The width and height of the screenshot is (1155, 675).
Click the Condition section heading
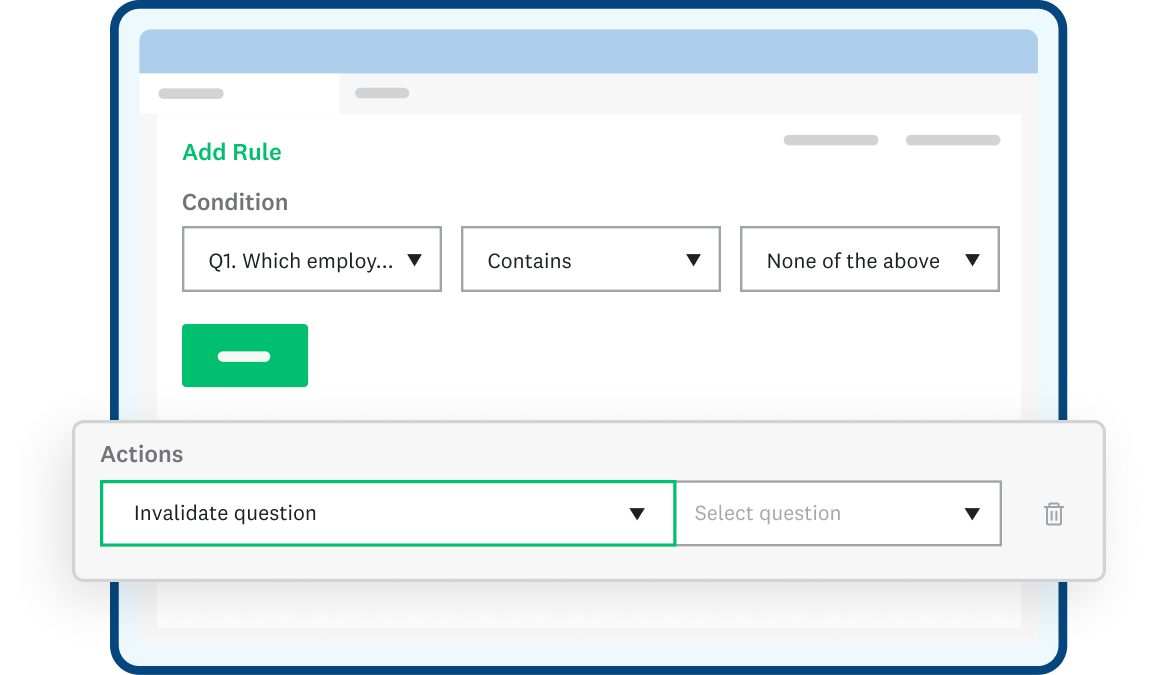tap(235, 202)
